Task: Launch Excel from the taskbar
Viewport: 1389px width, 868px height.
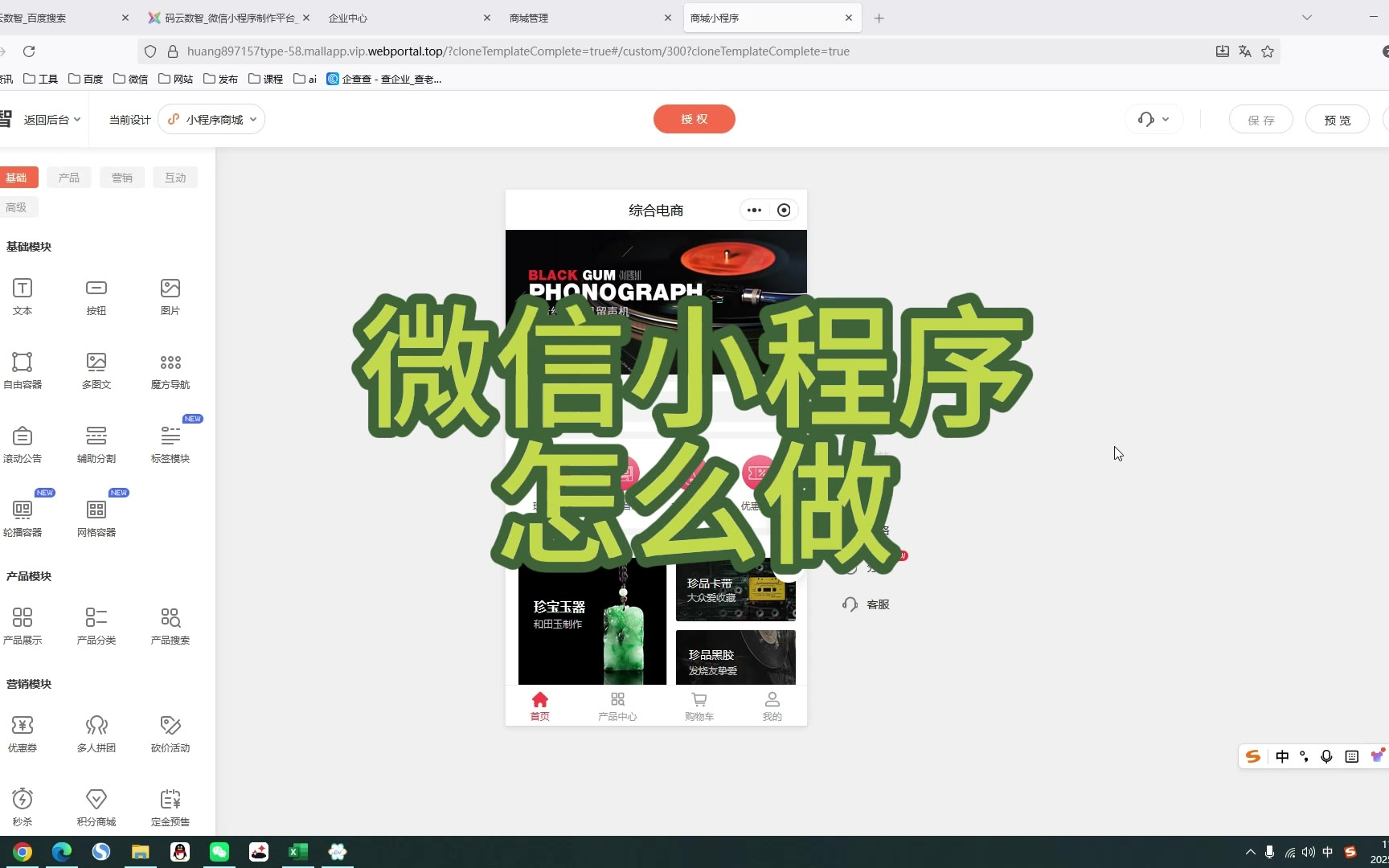Action: pyautogui.click(x=298, y=852)
